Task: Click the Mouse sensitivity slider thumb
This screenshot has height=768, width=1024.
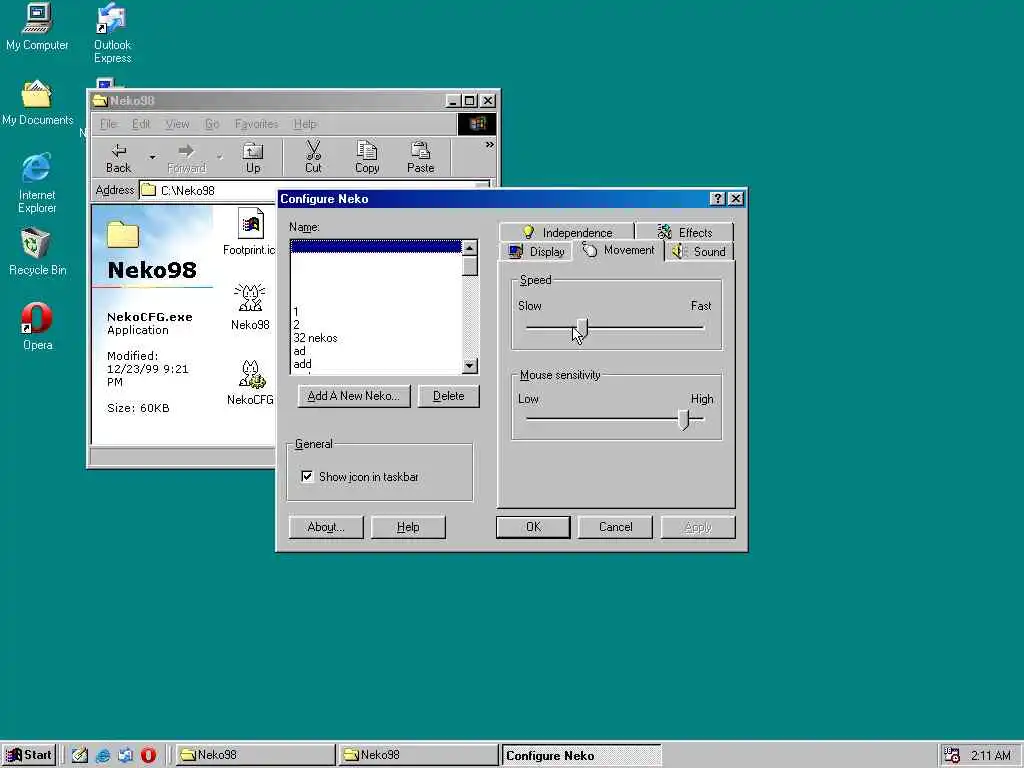Action: (683, 419)
